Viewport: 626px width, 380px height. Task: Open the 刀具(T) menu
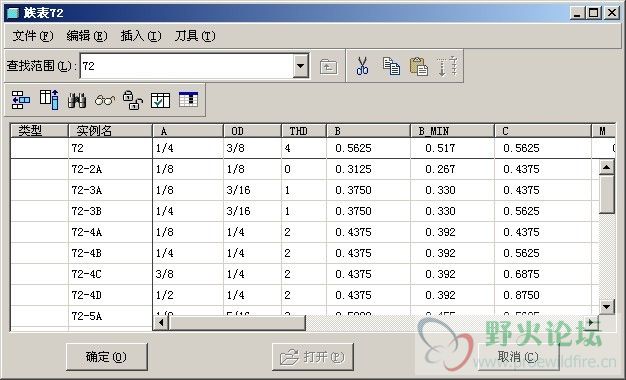195,36
